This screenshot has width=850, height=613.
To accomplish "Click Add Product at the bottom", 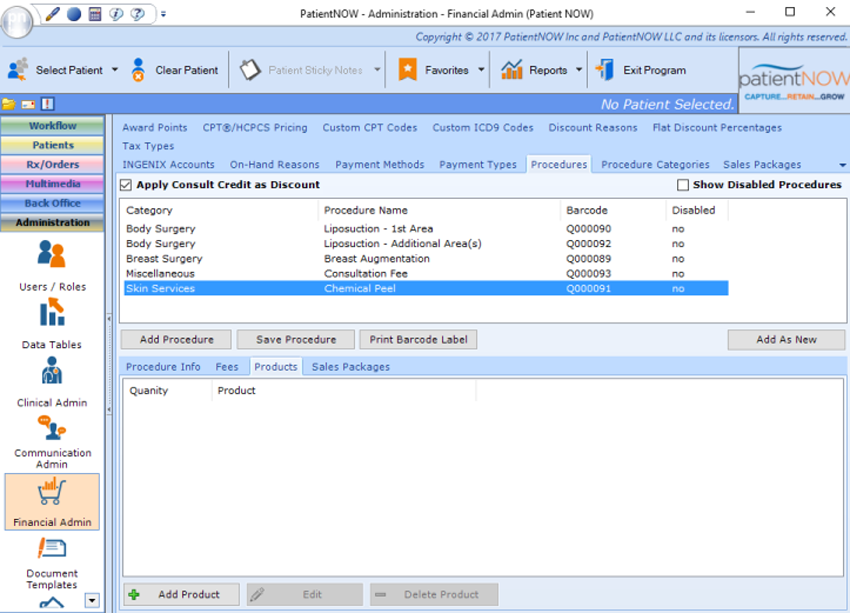I will pyautogui.click(x=181, y=594).
